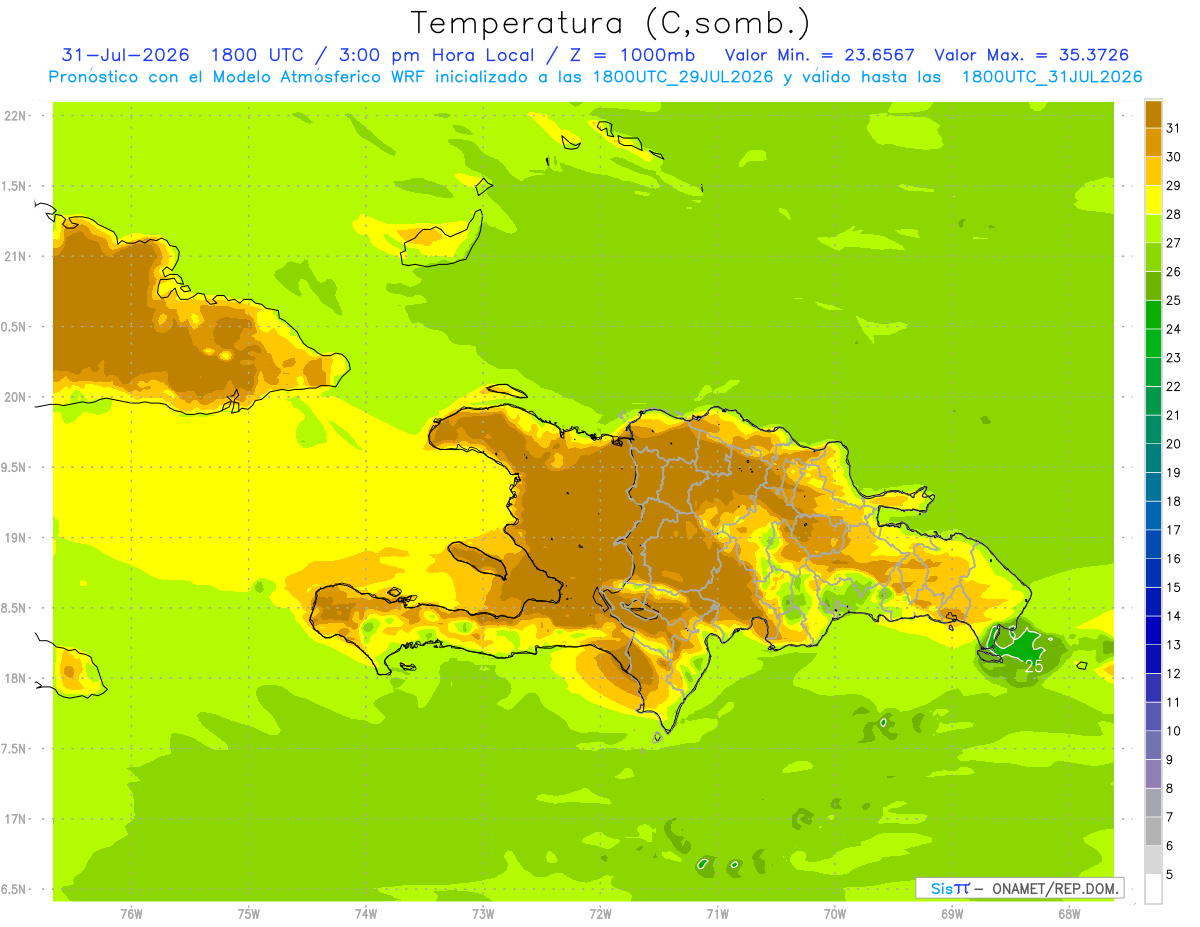
Task: Click the legend value label "11"
Action: pyautogui.click(x=1174, y=702)
